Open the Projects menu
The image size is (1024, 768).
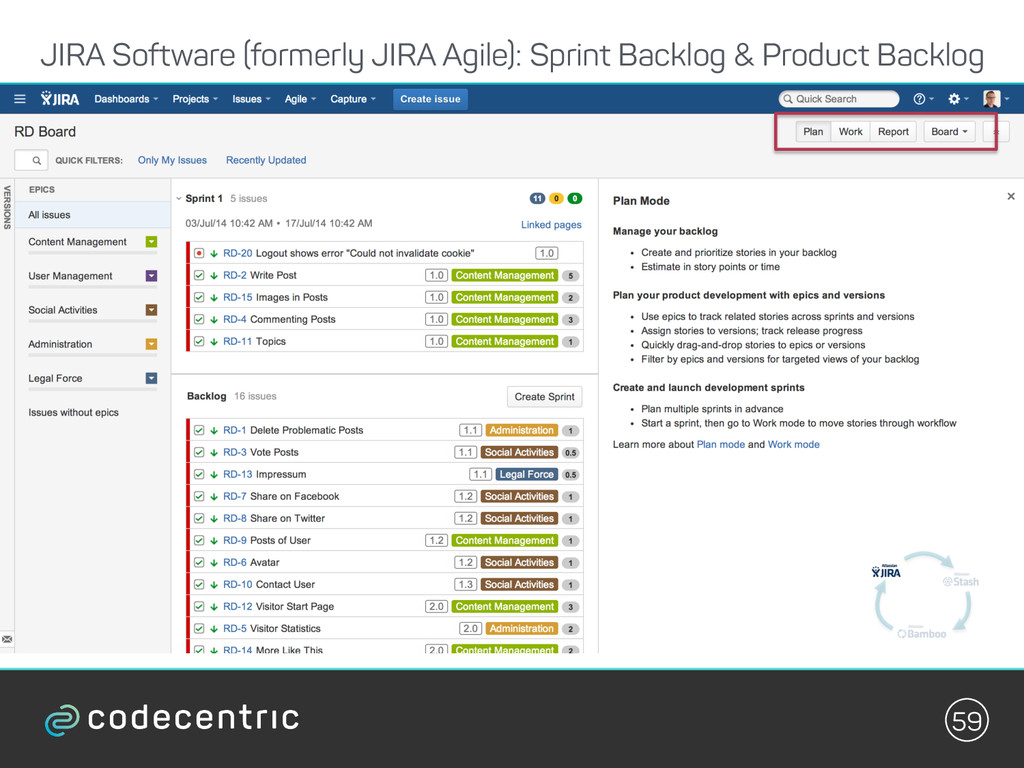coord(195,99)
